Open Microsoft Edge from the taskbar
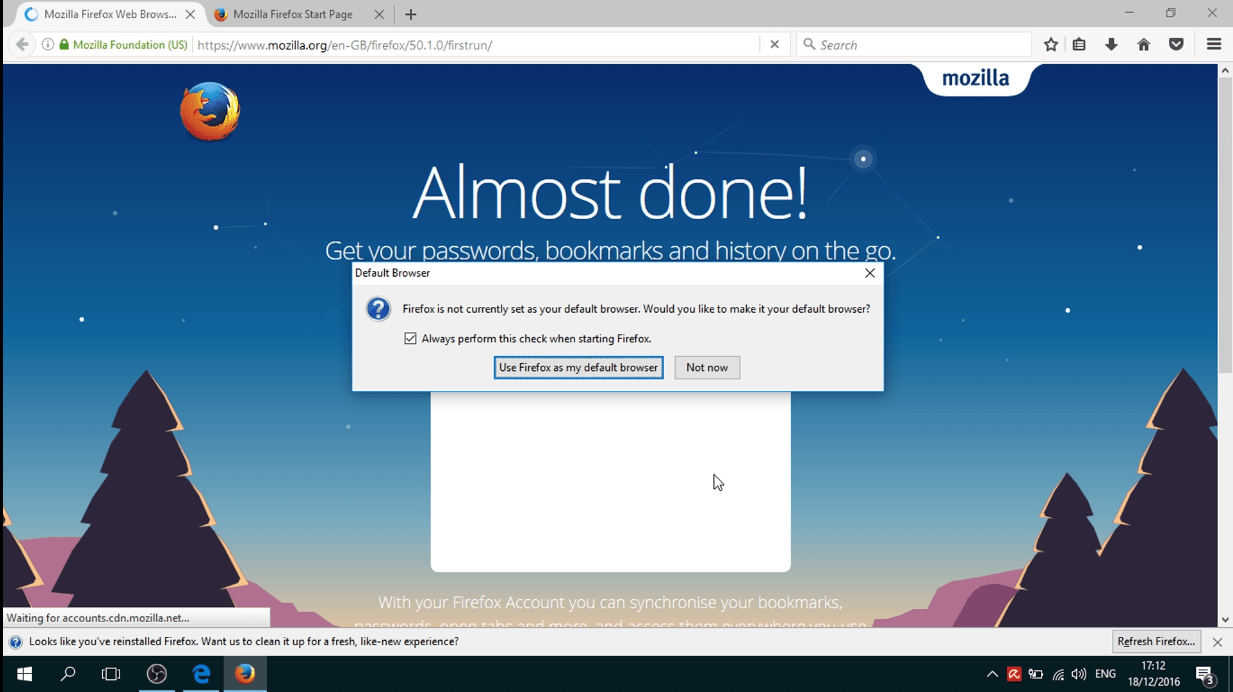Image resolution: width=1233 pixels, height=692 pixels. 201,674
